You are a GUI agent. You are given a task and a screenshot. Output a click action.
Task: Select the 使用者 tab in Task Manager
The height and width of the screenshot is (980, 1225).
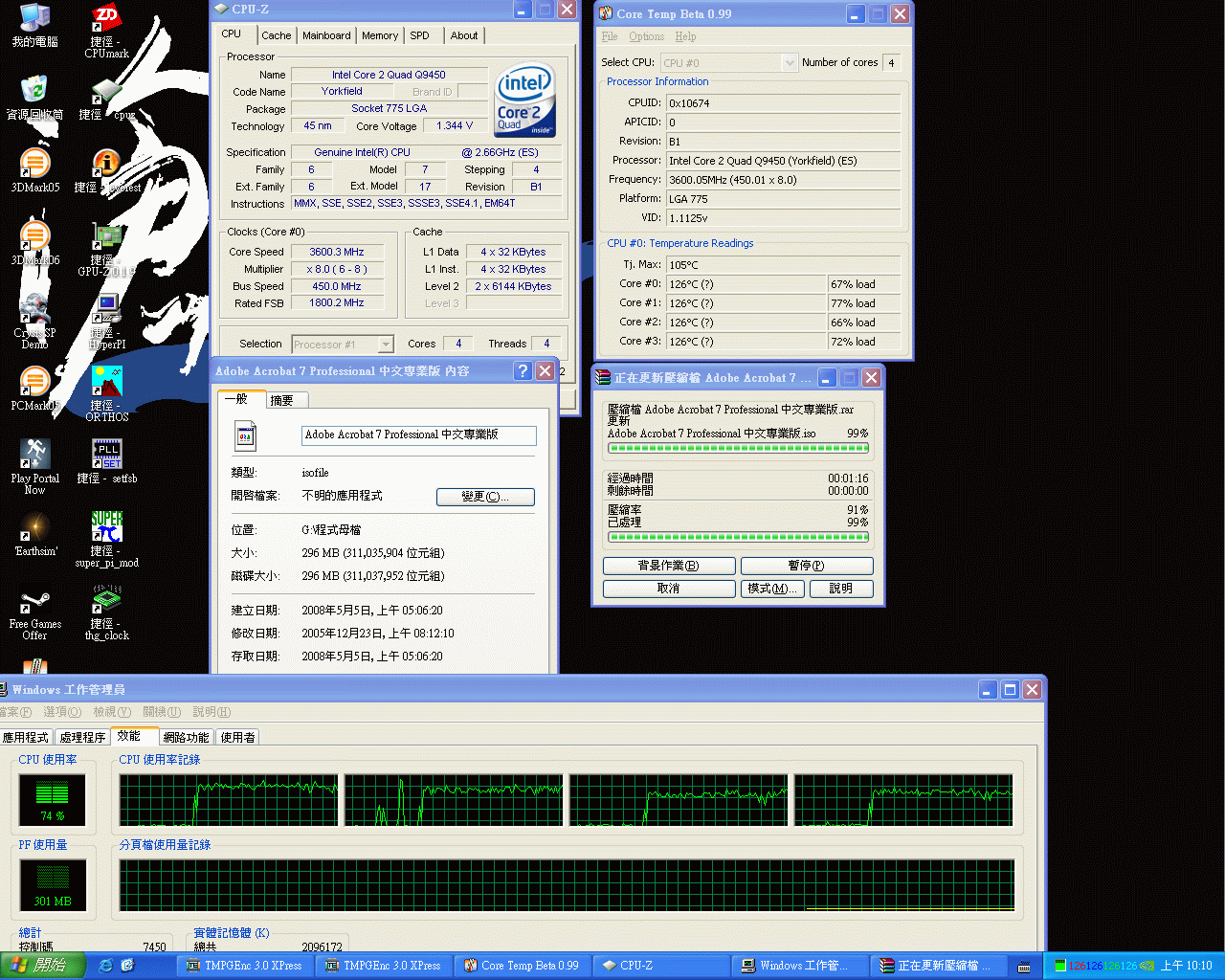(x=238, y=737)
